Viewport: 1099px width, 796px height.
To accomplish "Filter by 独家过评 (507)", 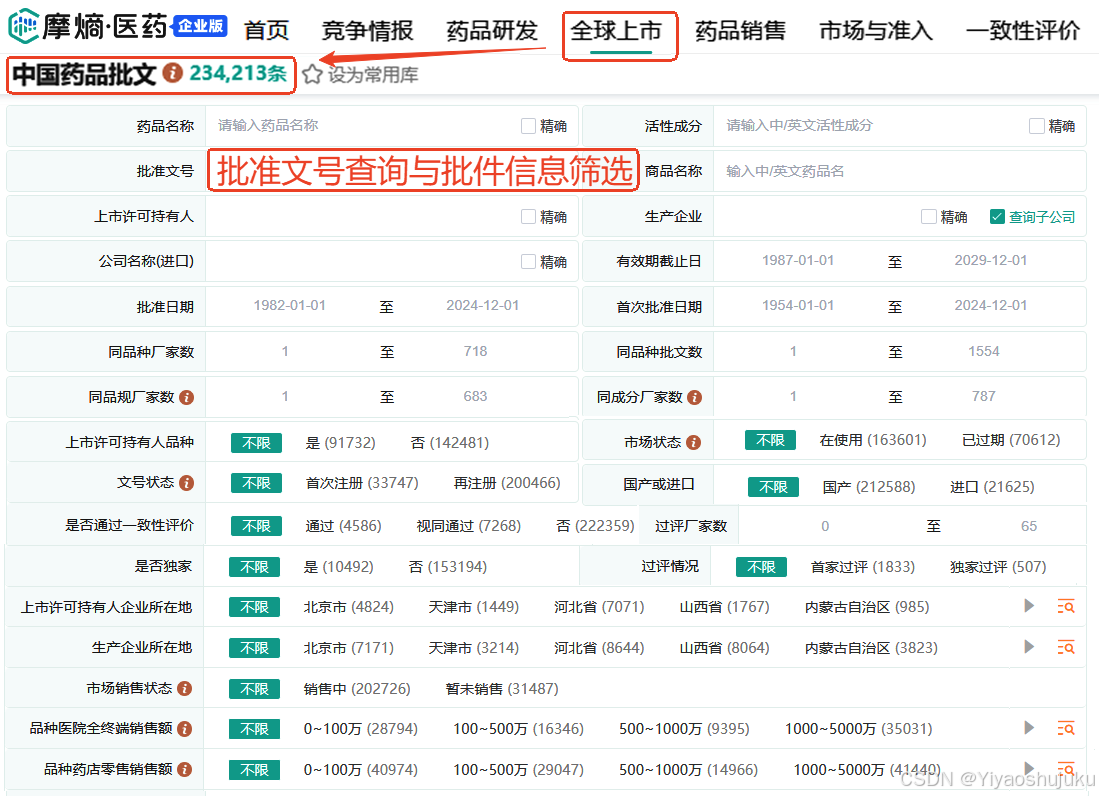I will click(x=997, y=567).
